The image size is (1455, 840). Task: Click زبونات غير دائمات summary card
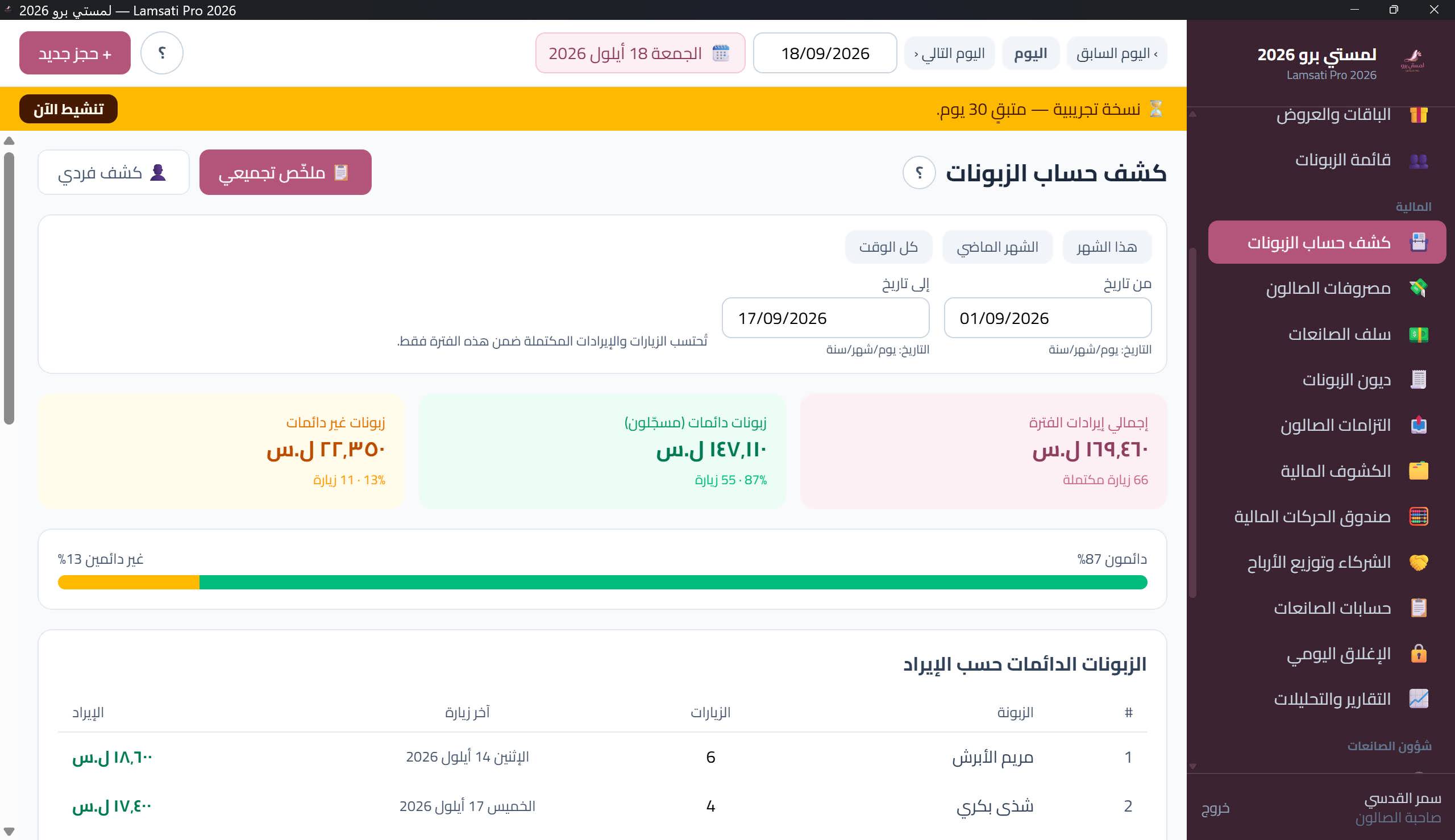tap(221, 452)
